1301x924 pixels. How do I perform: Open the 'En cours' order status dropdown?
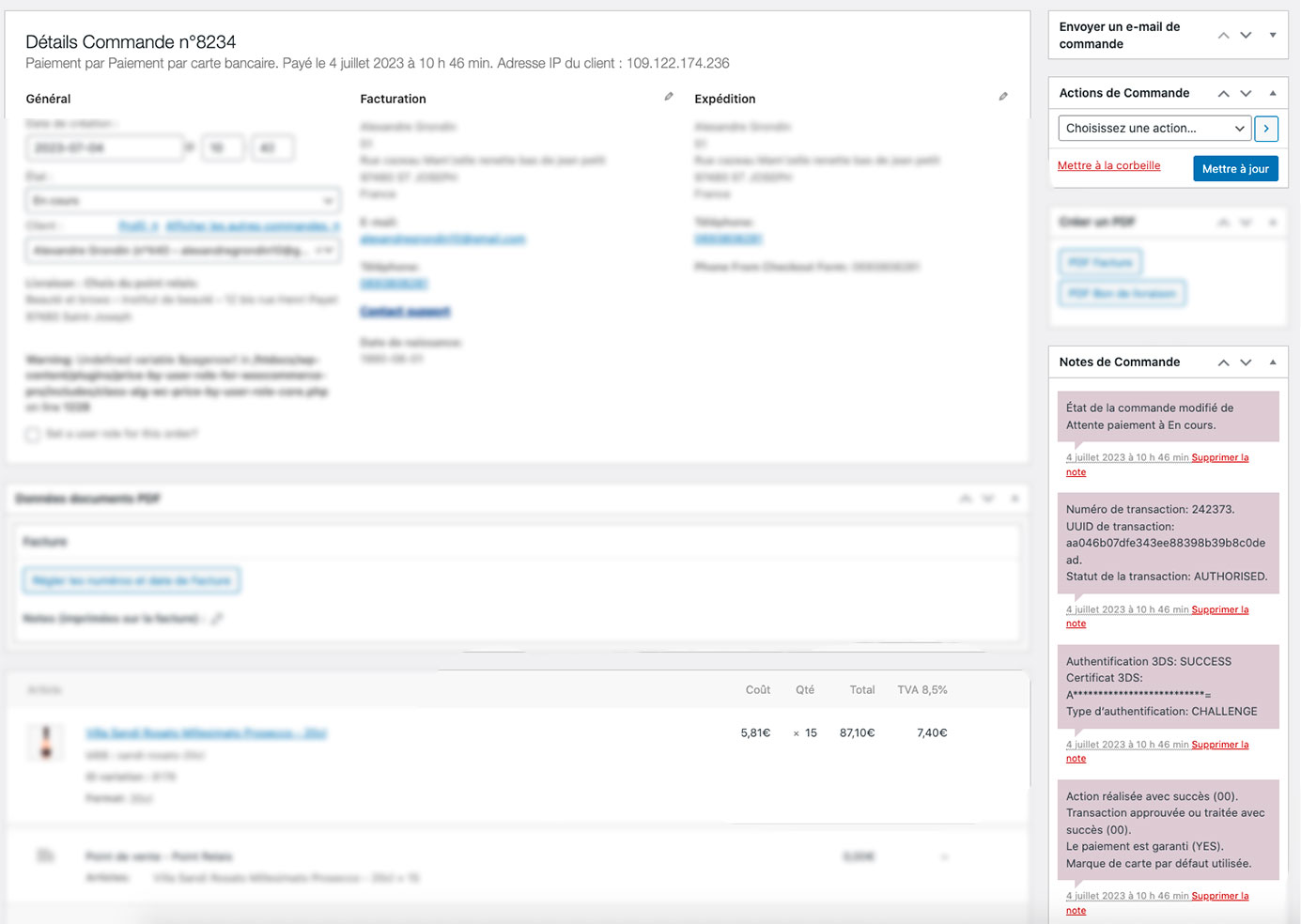[x=183, y=201]
